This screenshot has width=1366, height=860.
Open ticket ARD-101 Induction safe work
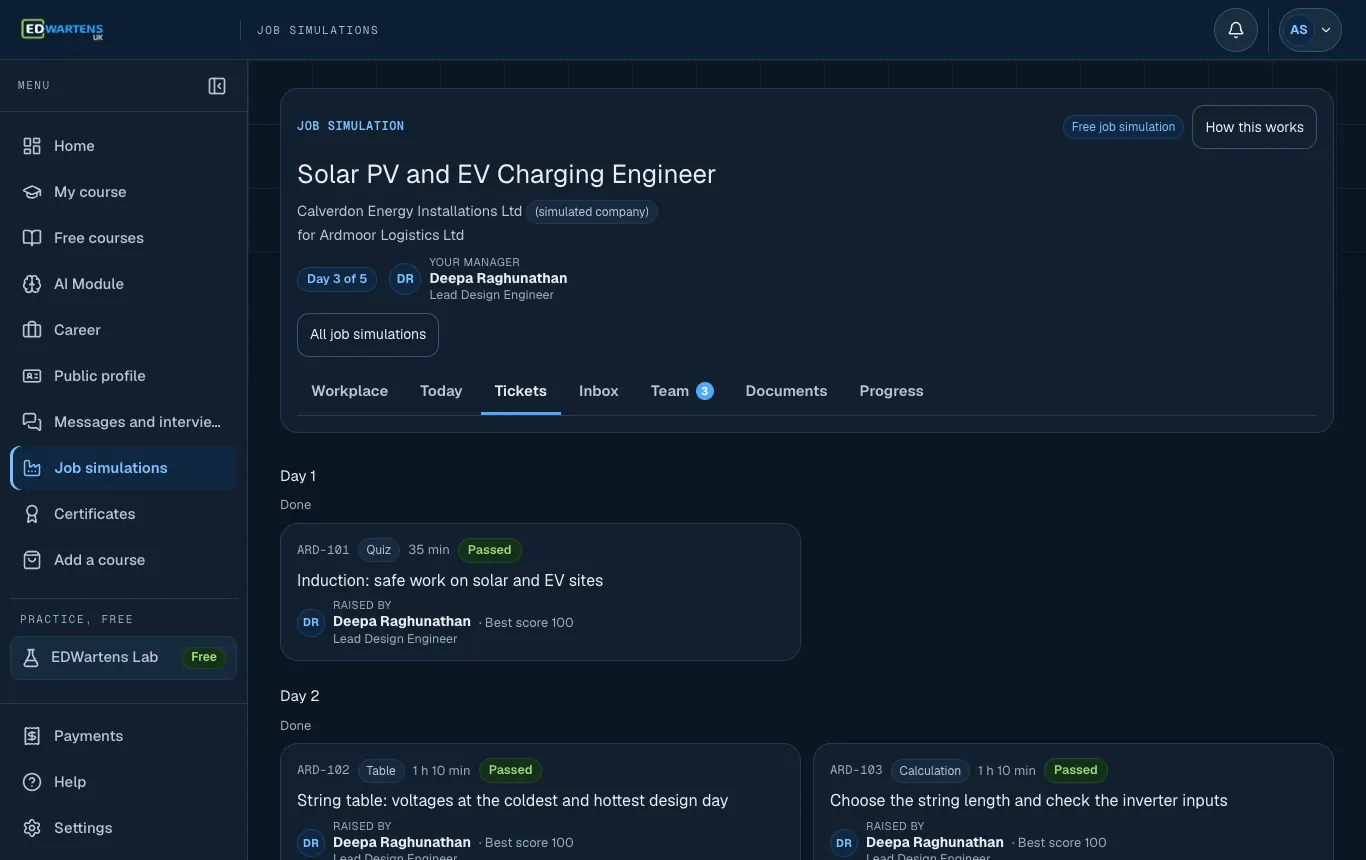point(540,592)
